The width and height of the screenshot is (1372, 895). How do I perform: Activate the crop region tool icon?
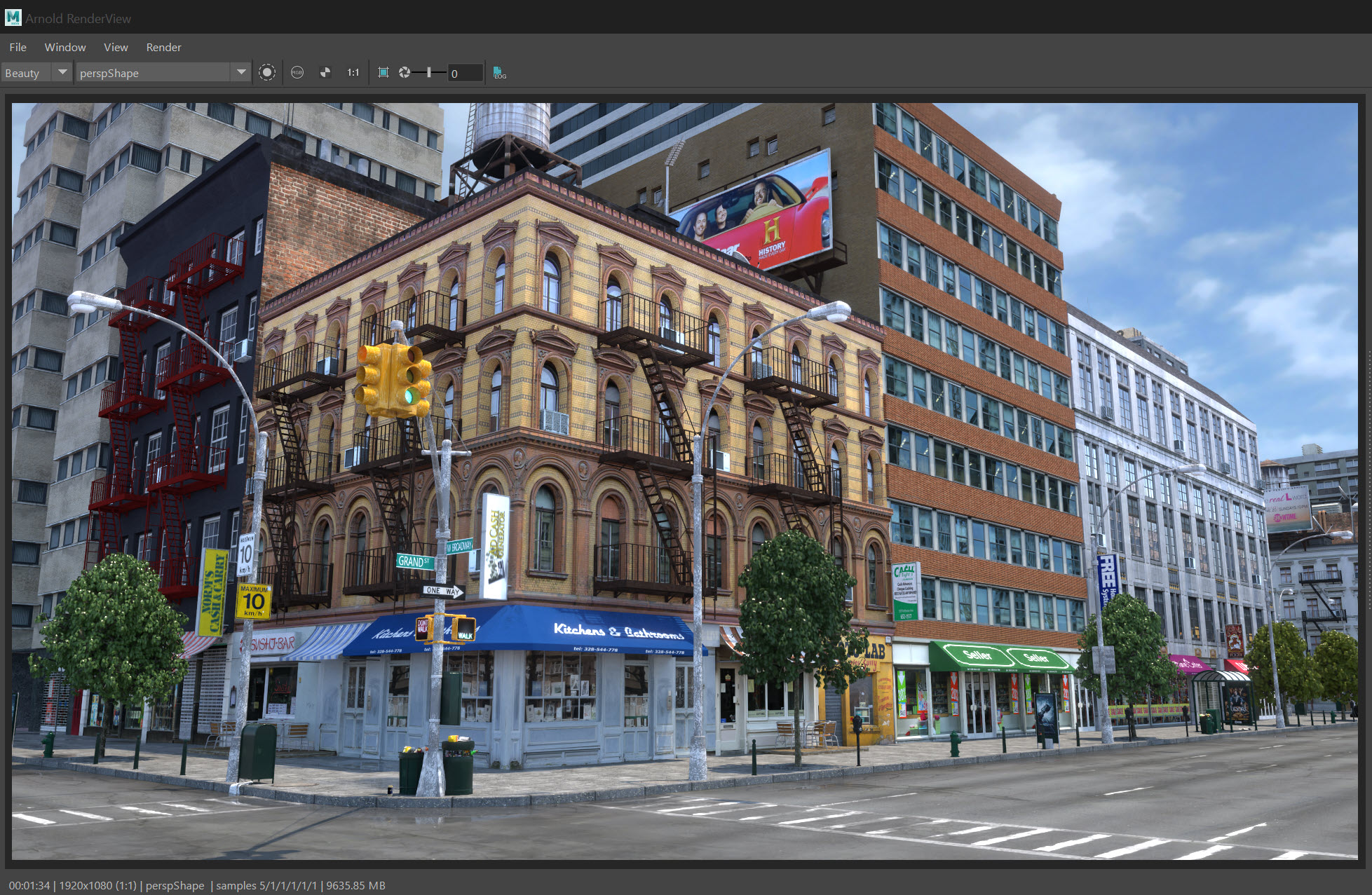coord(383,72)
